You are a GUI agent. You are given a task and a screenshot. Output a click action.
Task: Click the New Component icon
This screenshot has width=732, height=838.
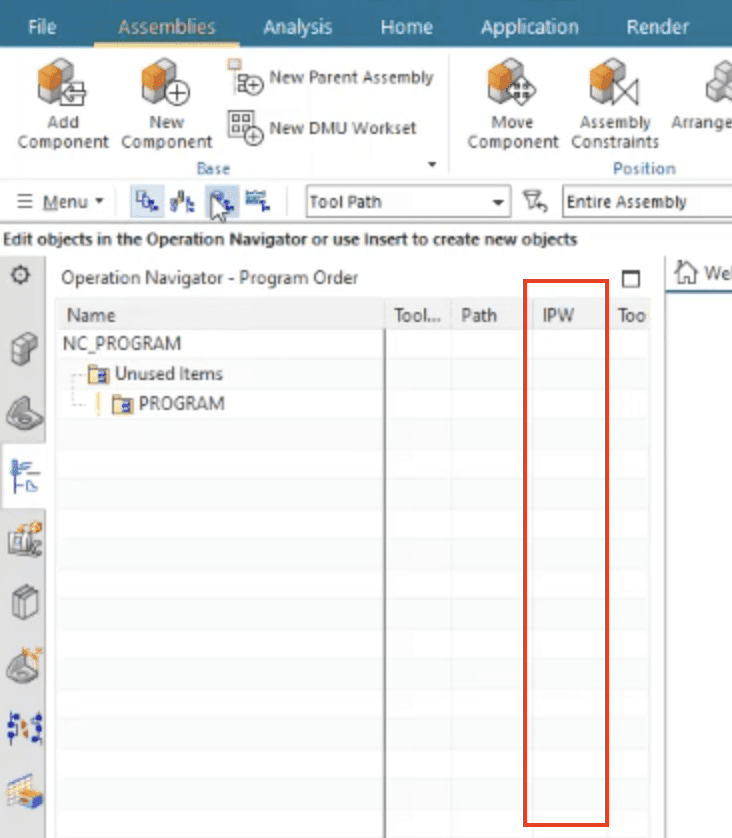(166, 83)
